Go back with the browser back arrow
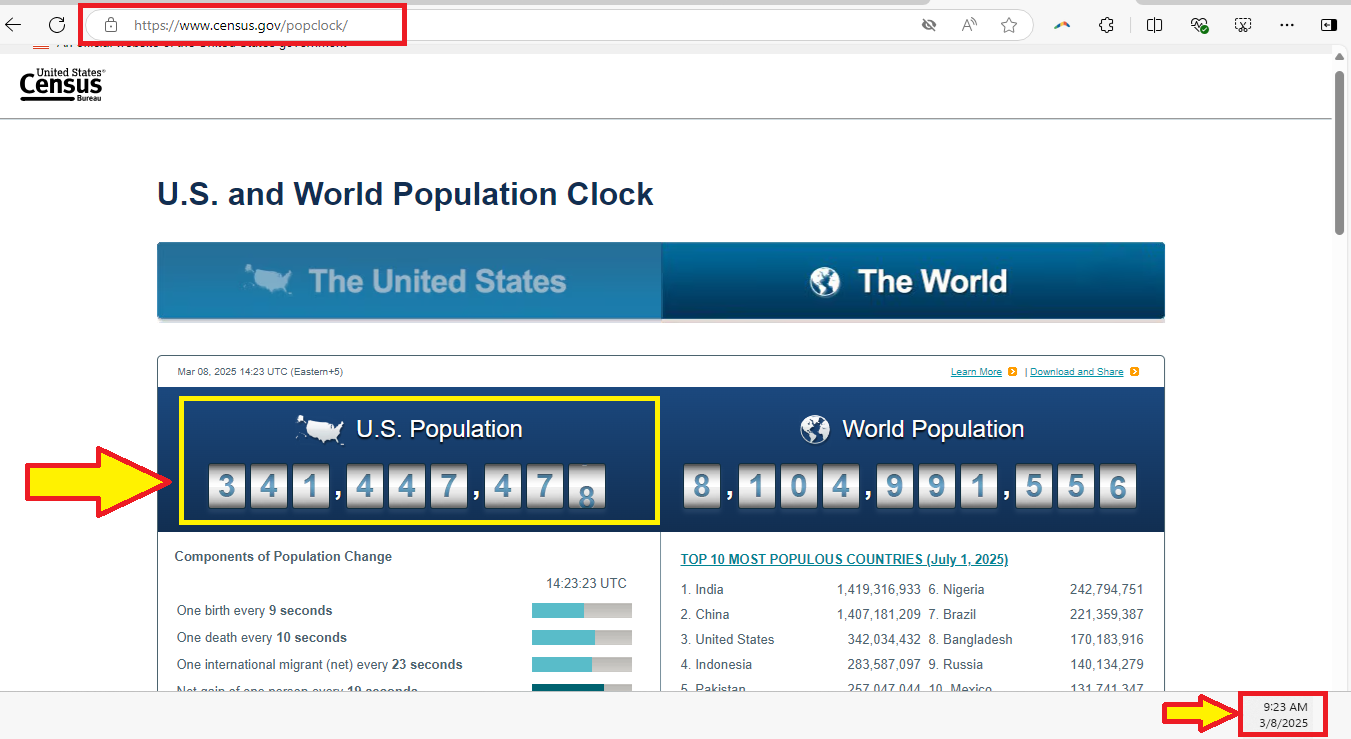This screenshot has width=1351, height=739. point(13,25)
